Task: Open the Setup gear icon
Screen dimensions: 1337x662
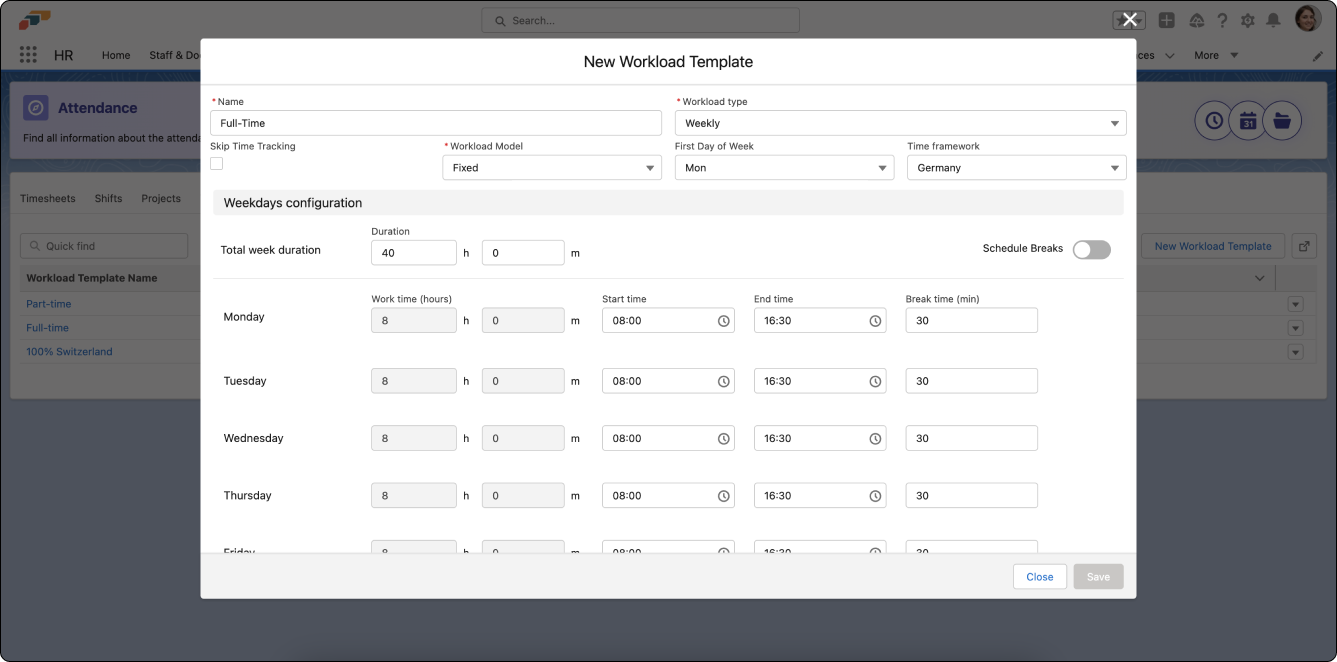Action: point(1247,19)
